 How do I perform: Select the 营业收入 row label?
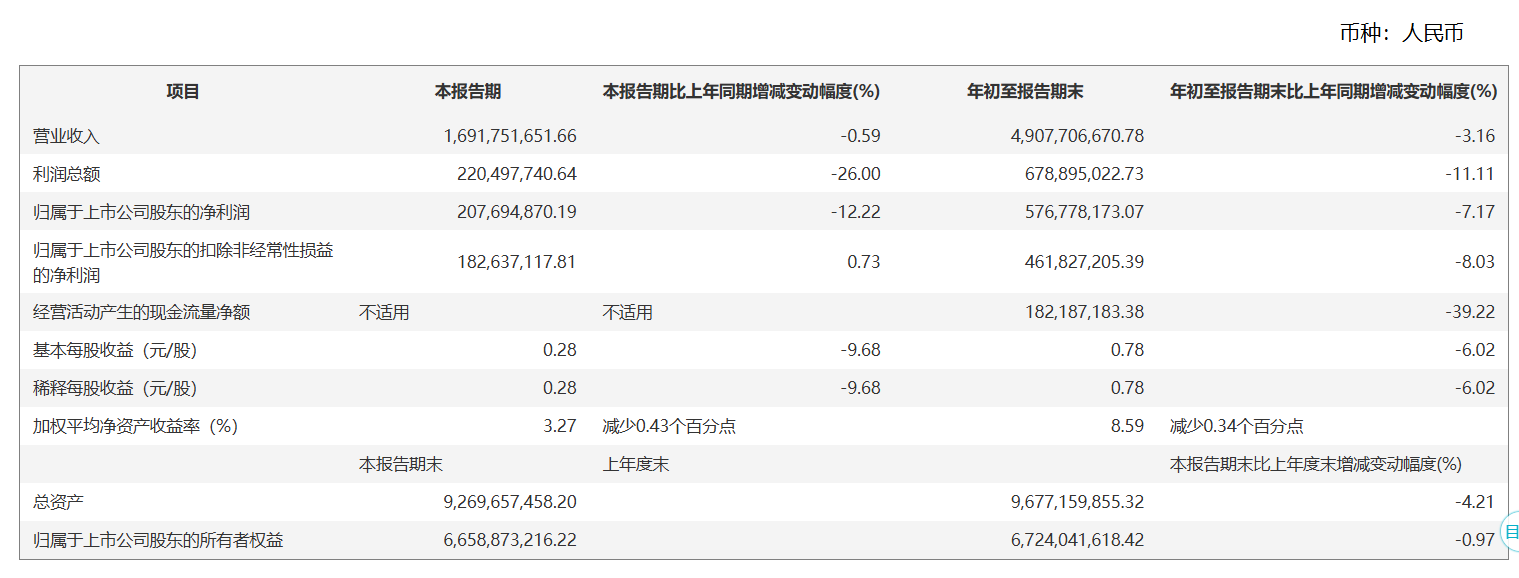click(x=67, y=136)
